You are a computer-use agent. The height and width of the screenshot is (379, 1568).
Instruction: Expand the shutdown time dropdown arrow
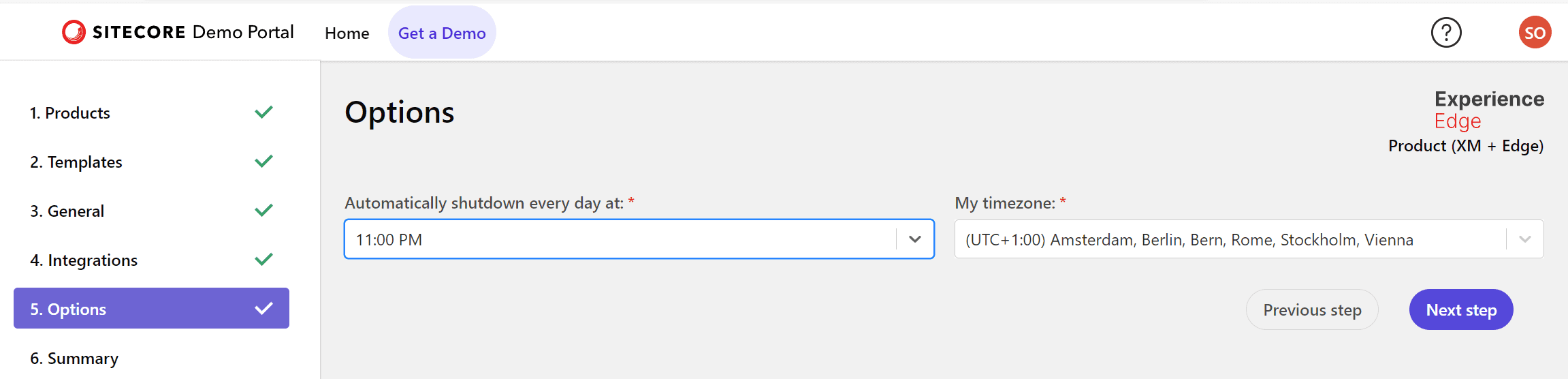pyautogui.click(x=915, y=239)
